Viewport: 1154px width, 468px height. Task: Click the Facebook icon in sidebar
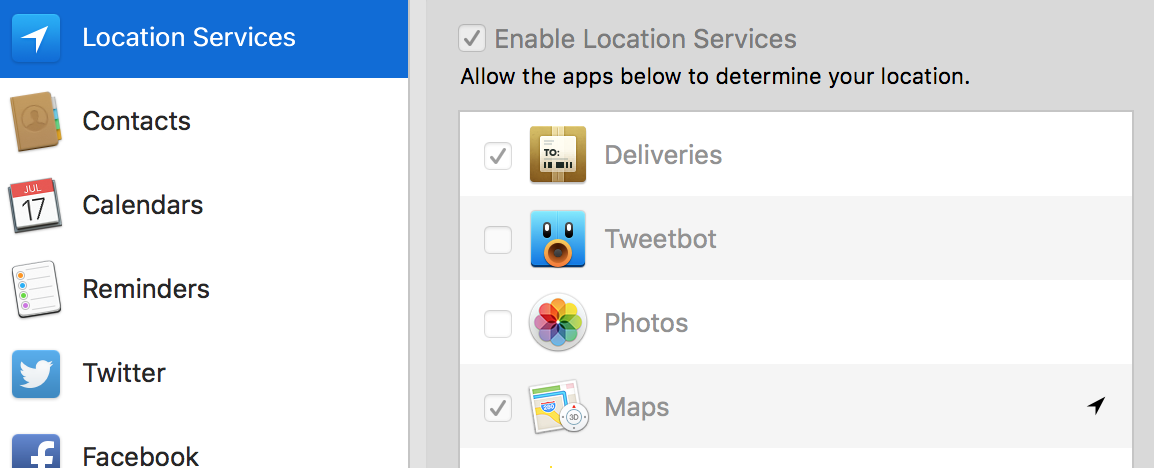click(36, 451)
